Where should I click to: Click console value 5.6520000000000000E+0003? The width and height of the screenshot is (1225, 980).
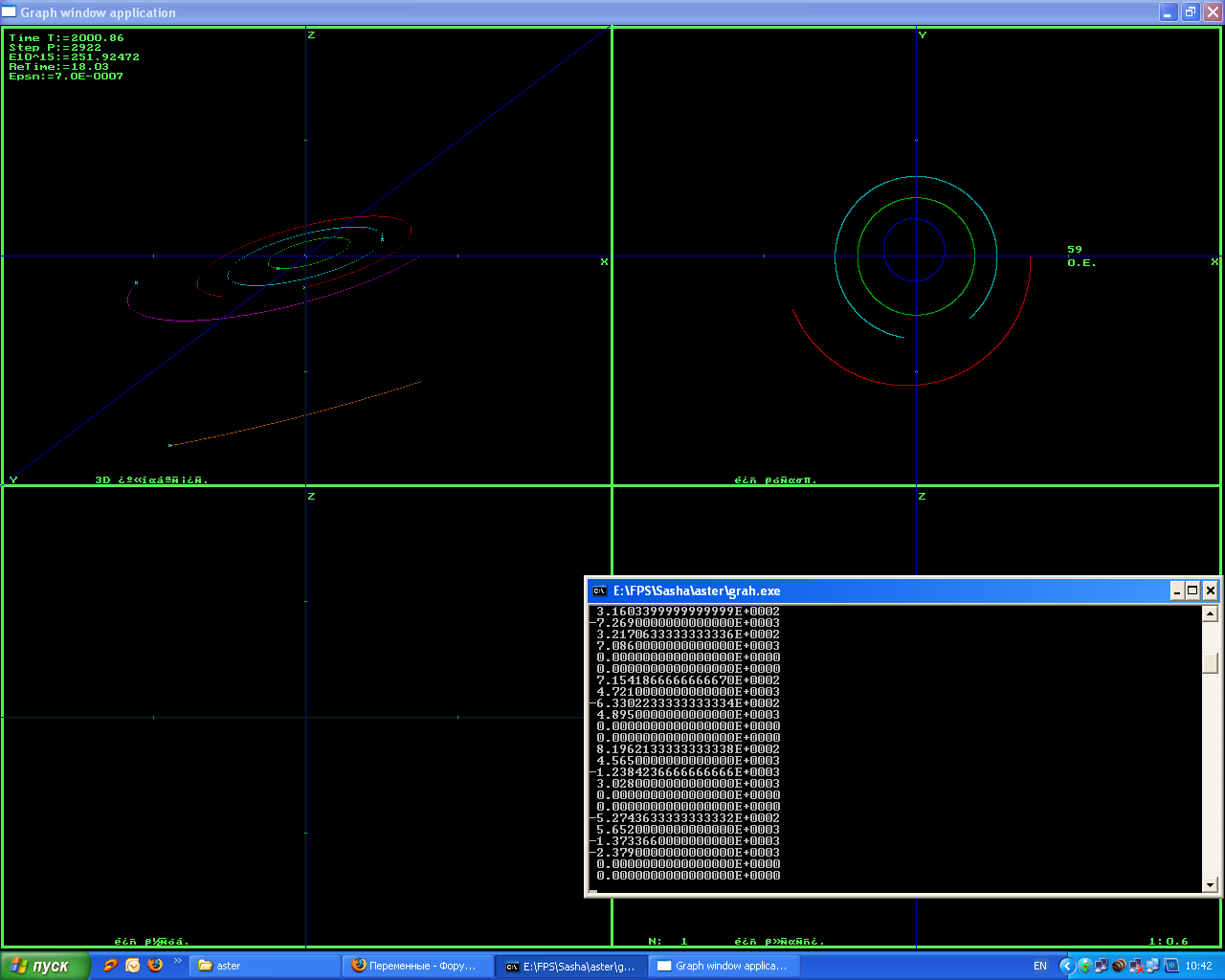(x=688, y=830)
